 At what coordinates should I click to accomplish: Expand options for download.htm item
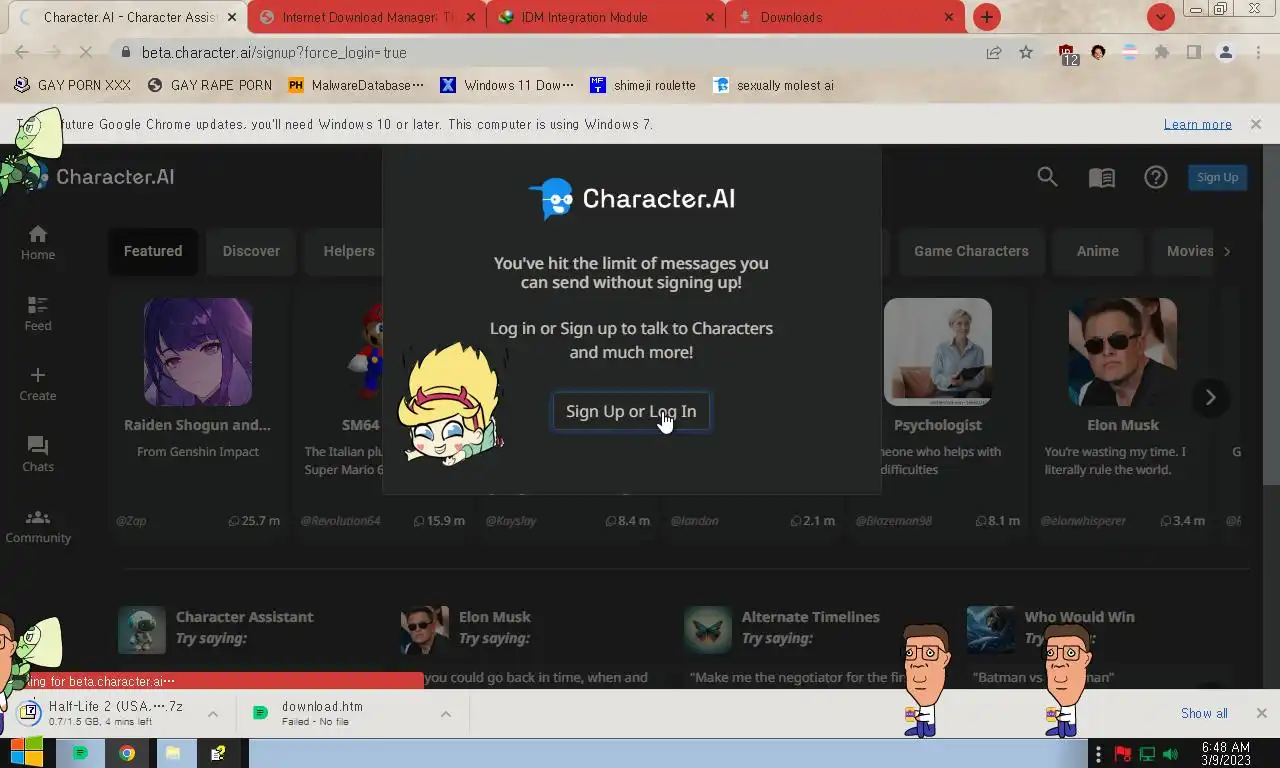click(x=446, y=714)
